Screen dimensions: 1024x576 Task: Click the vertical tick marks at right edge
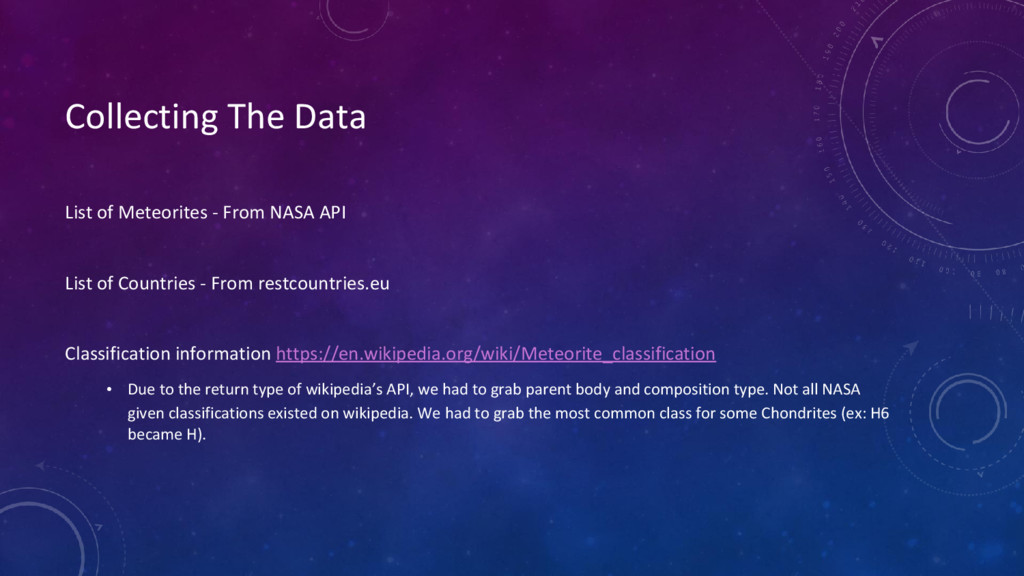[x=994, y=312]
